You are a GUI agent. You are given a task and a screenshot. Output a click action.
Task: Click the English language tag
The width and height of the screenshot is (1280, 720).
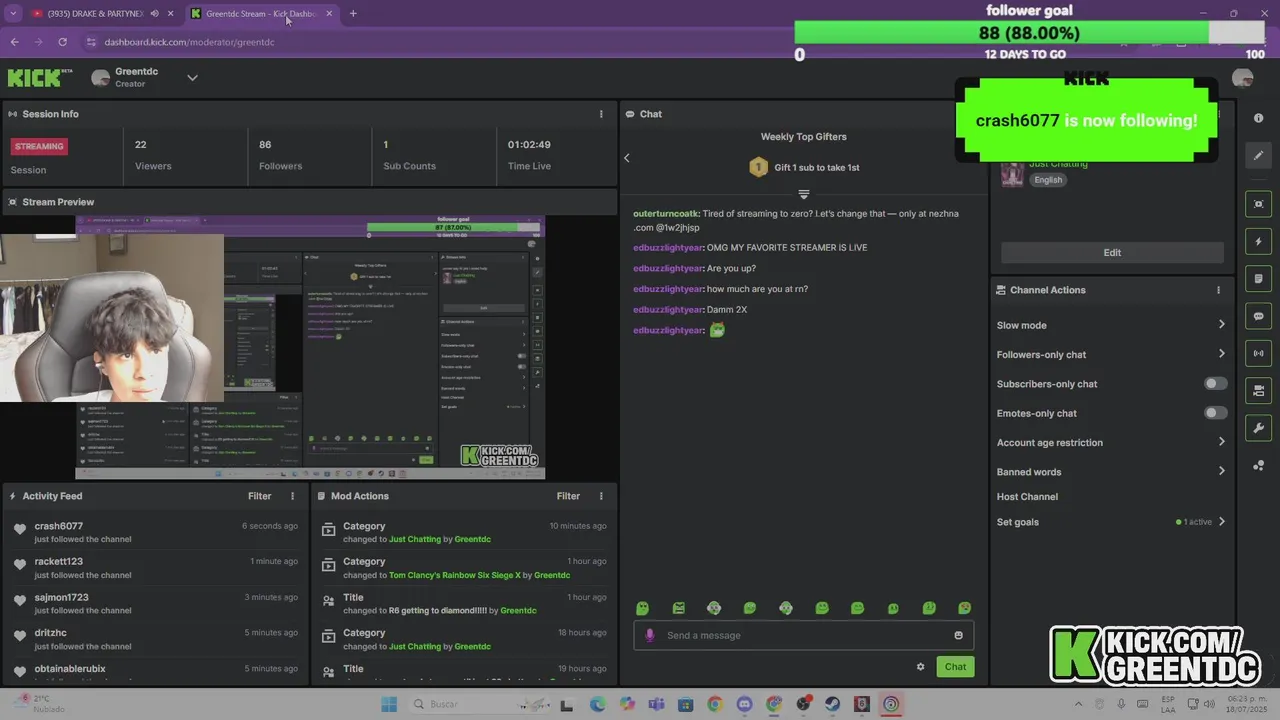tap(1048, 180)
